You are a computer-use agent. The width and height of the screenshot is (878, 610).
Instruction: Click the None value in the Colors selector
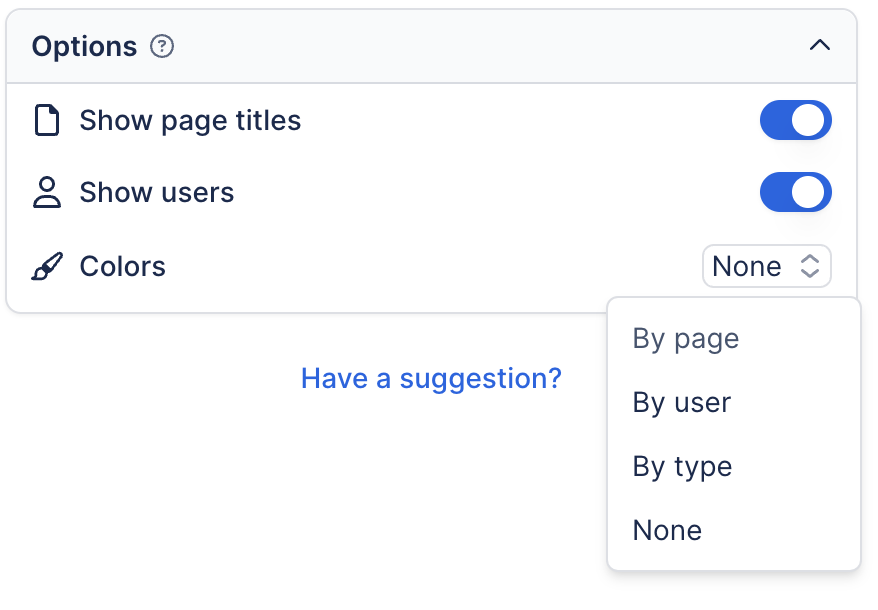tap(746, 267)
